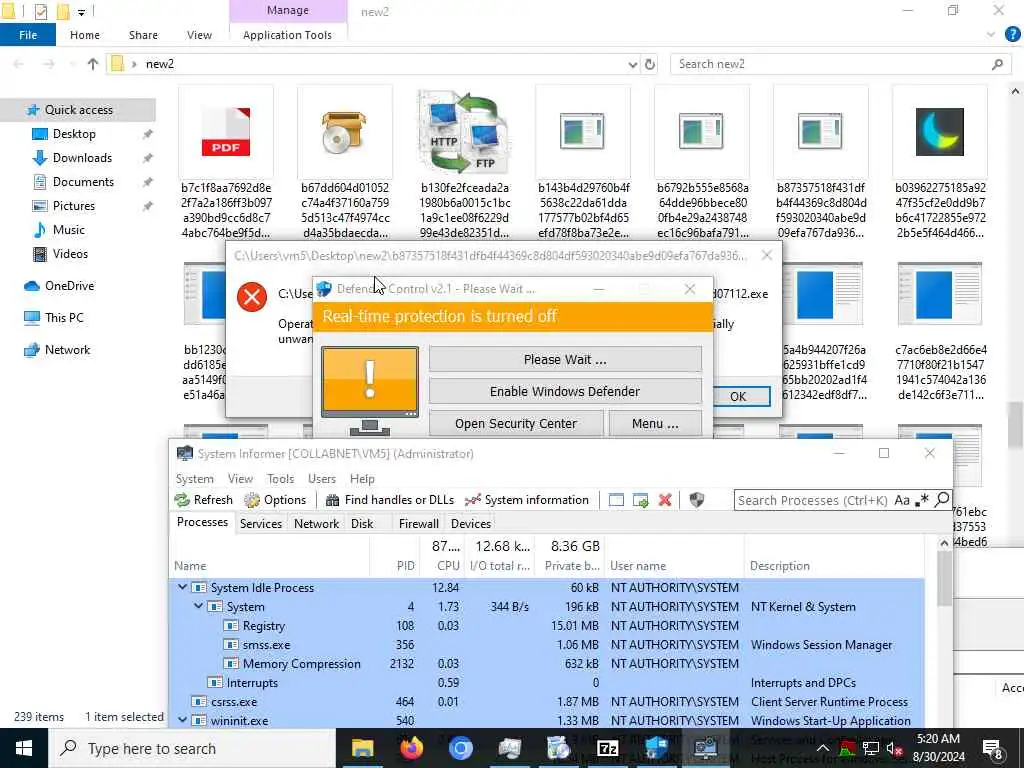Image resolution: width=1024 pixels, height=768 pixels.
Task: Click Search Processes input field
Action: click(812, 500)
